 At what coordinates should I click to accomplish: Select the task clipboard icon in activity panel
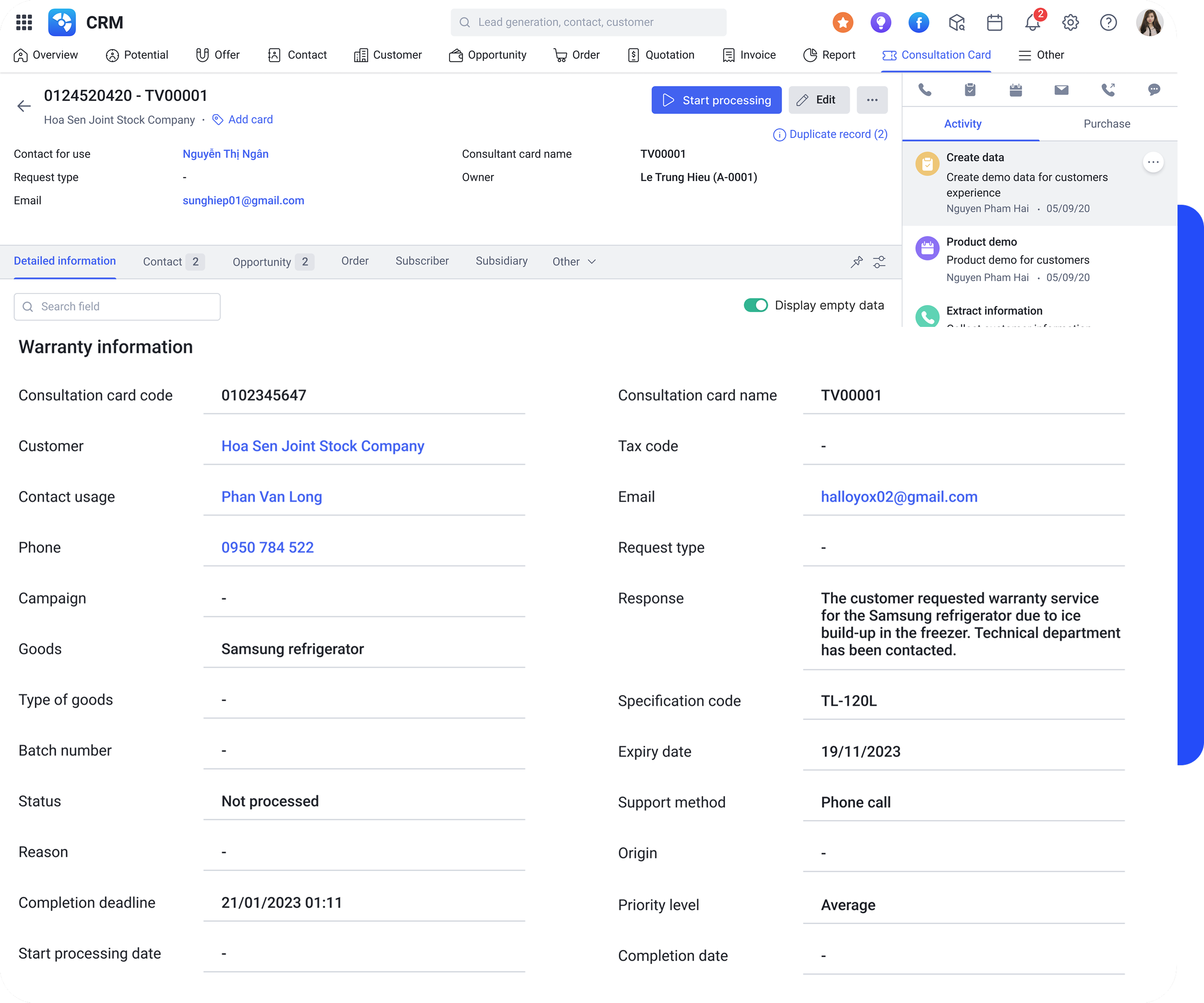pyautogui.click(x=970, y=90)
